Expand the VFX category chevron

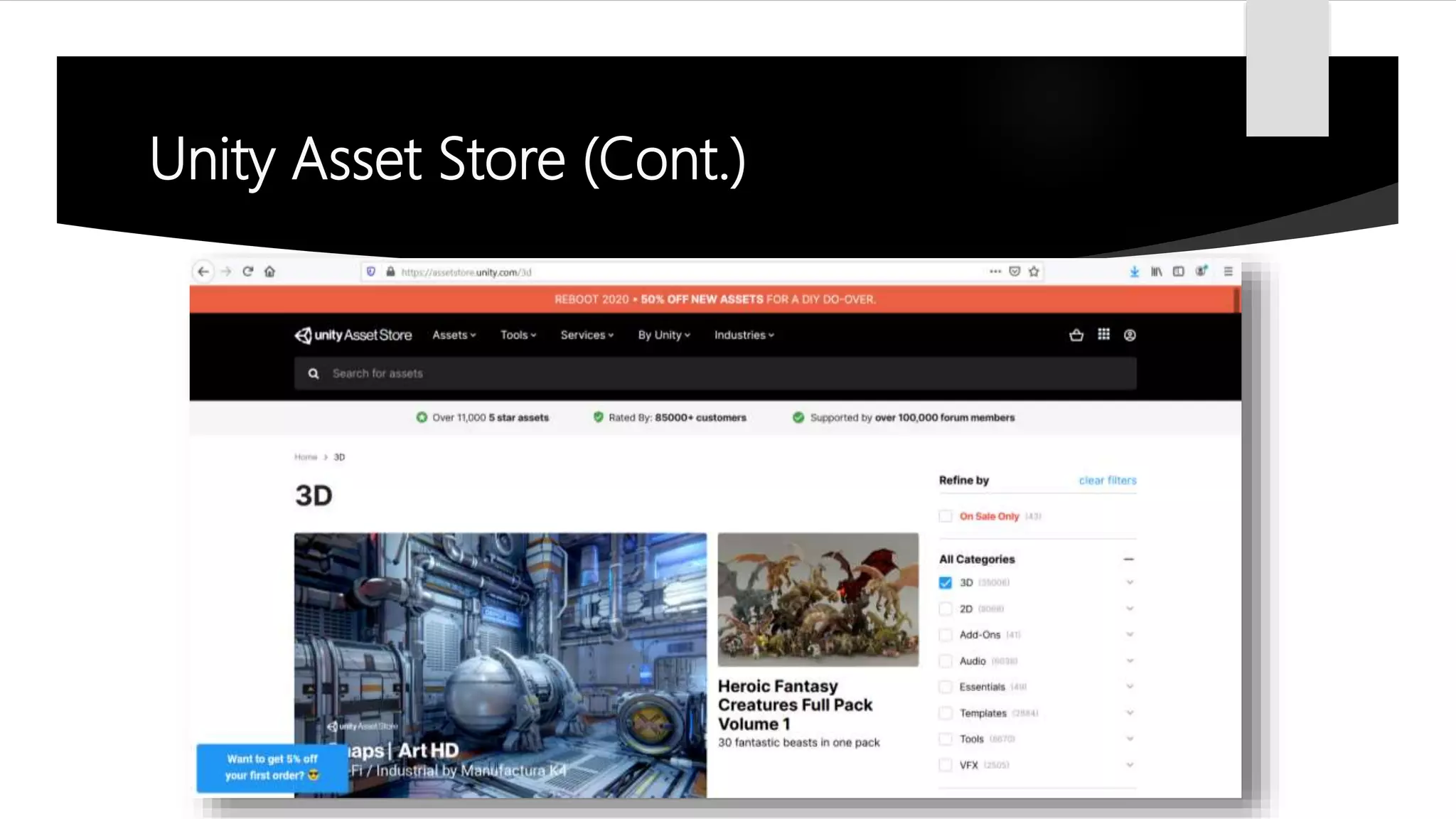(x=1130, y=765)
